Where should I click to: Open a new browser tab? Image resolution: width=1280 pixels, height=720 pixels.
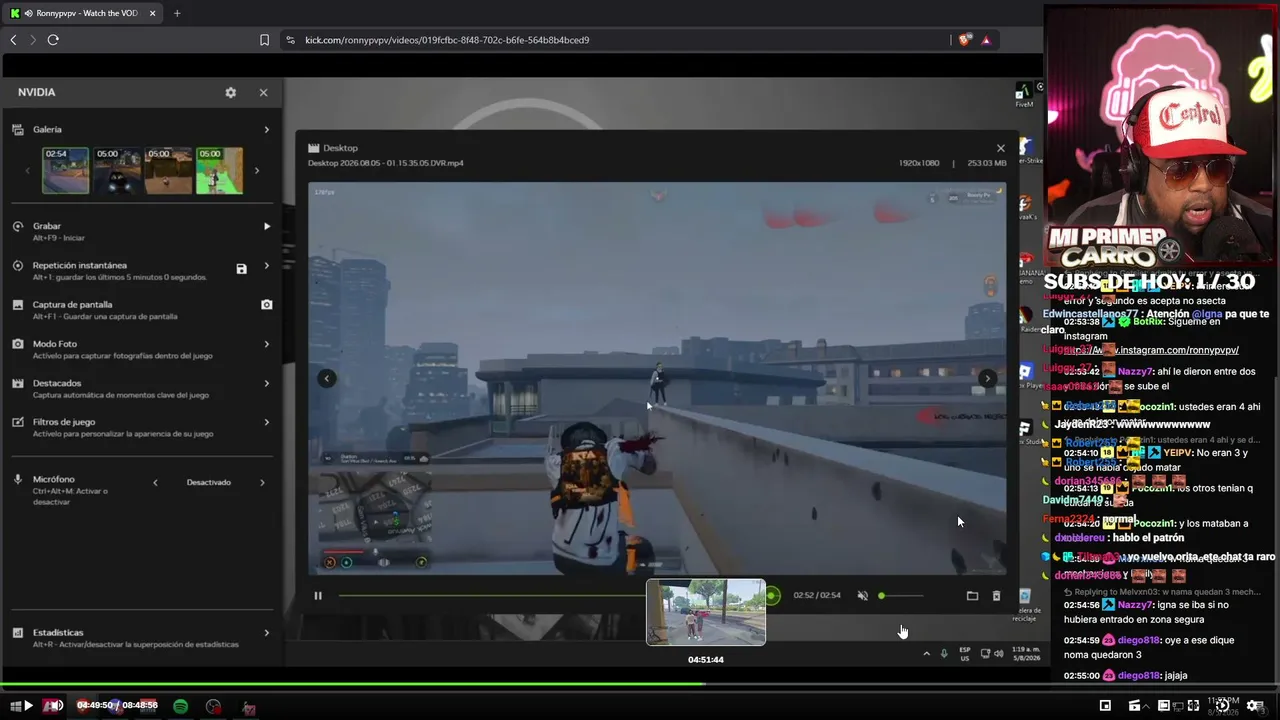[177, 13]
